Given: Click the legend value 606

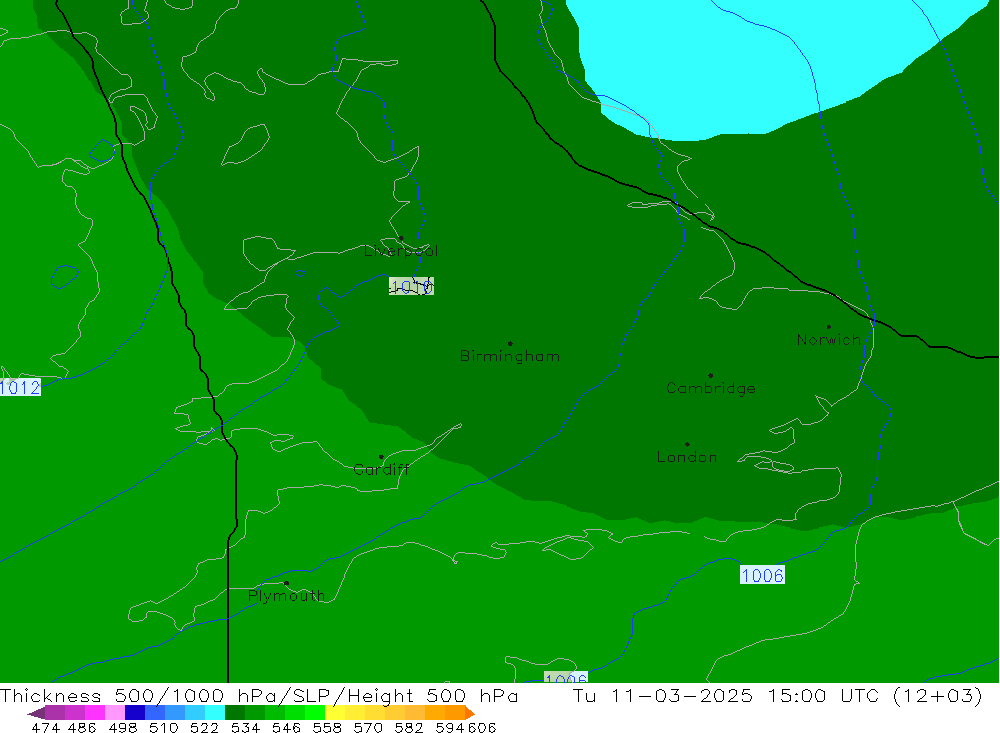Looking at the screenshot, I should click(x=482, y=727).
